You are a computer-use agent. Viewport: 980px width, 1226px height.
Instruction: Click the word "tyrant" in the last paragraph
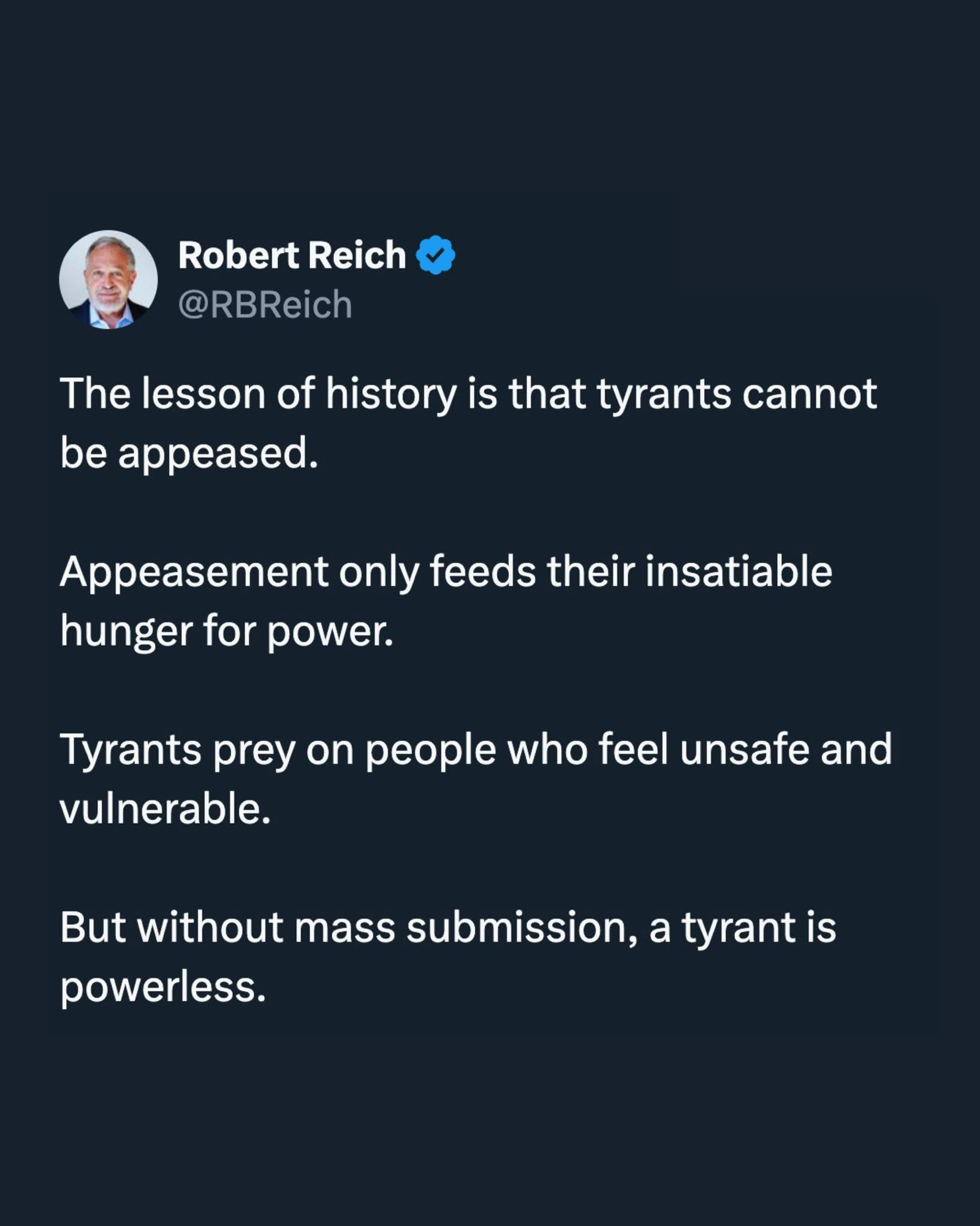point(738,927)
